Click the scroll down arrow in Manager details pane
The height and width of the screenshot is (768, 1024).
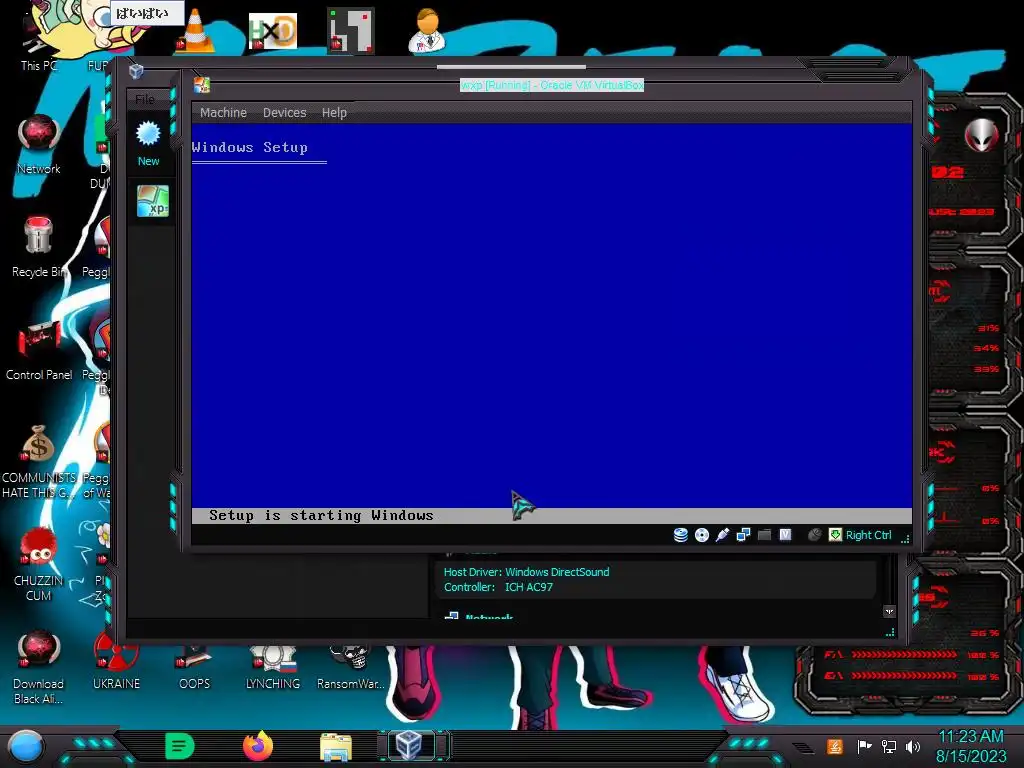pyautogui.click(x=889, y=611)
